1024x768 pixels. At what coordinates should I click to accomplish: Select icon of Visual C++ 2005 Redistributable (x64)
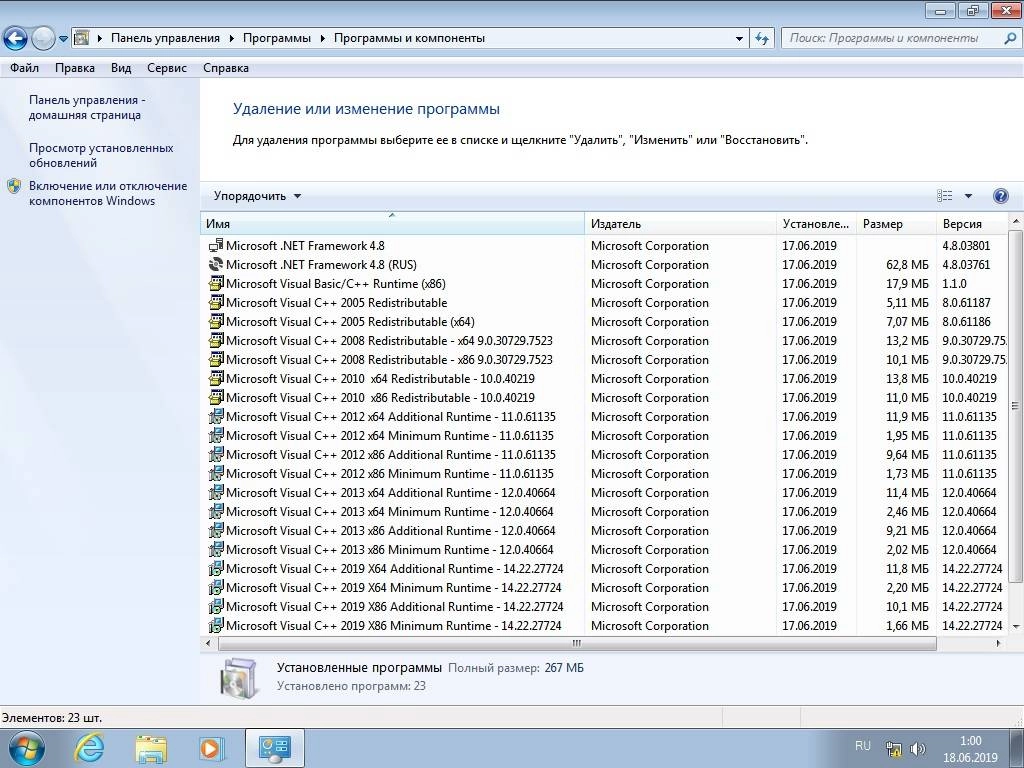coord(216,321)
